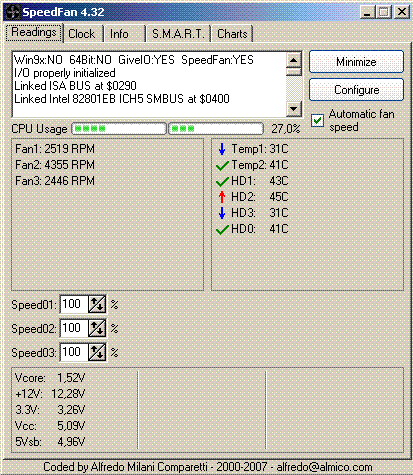413x475 pixels.
Task: Click the log scrollbar thumb
Action: tap(294, 72)
